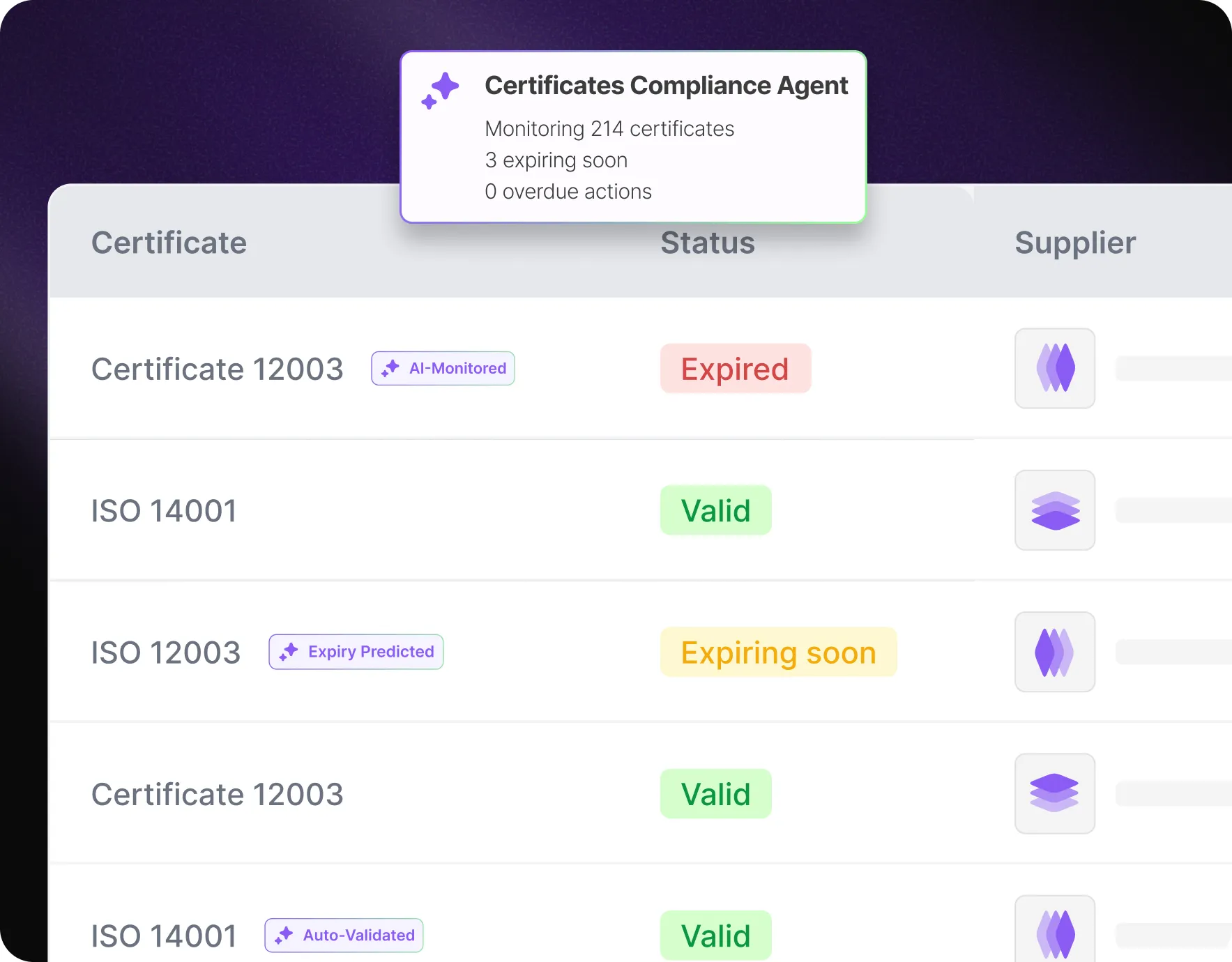Click supplier icon in Auto-Validated ISO 14001 row

tap(1055, 929)
